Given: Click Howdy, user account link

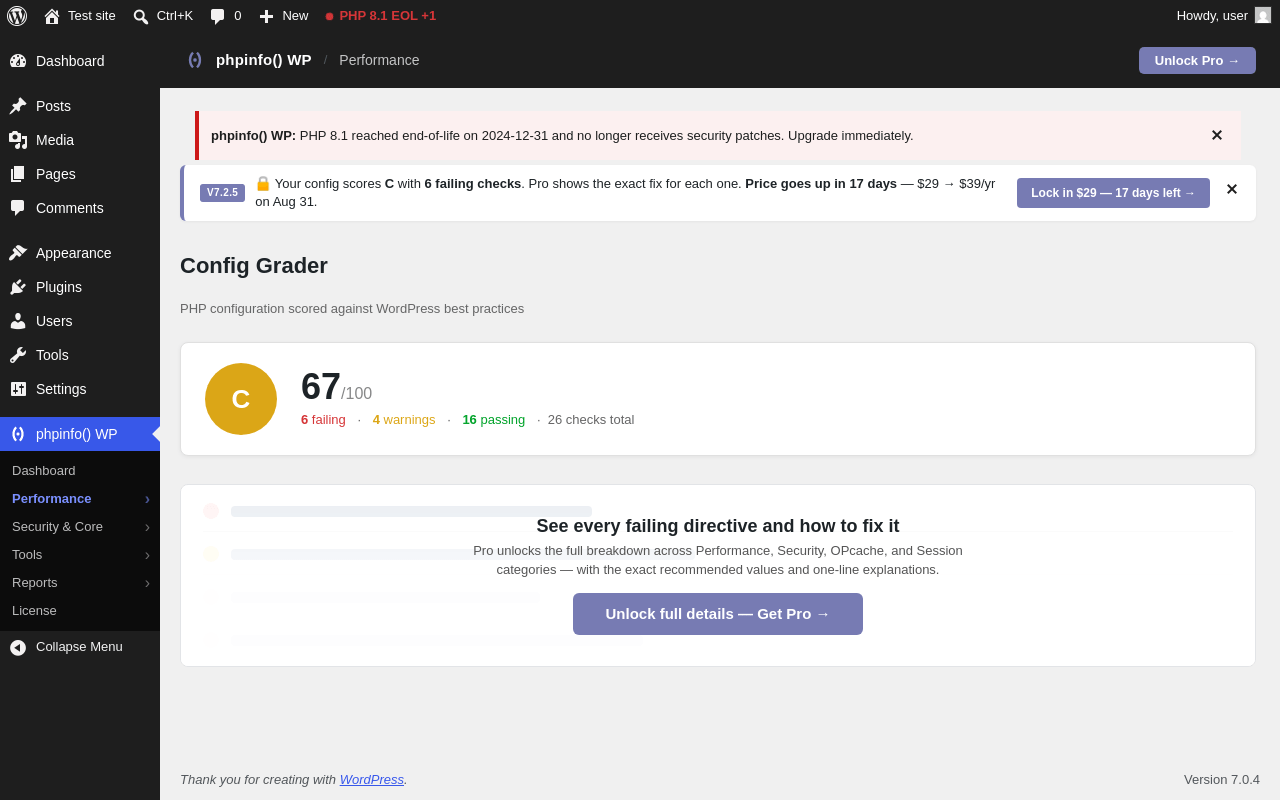Looking at the screenshot, I should (x=1224, y=16).
